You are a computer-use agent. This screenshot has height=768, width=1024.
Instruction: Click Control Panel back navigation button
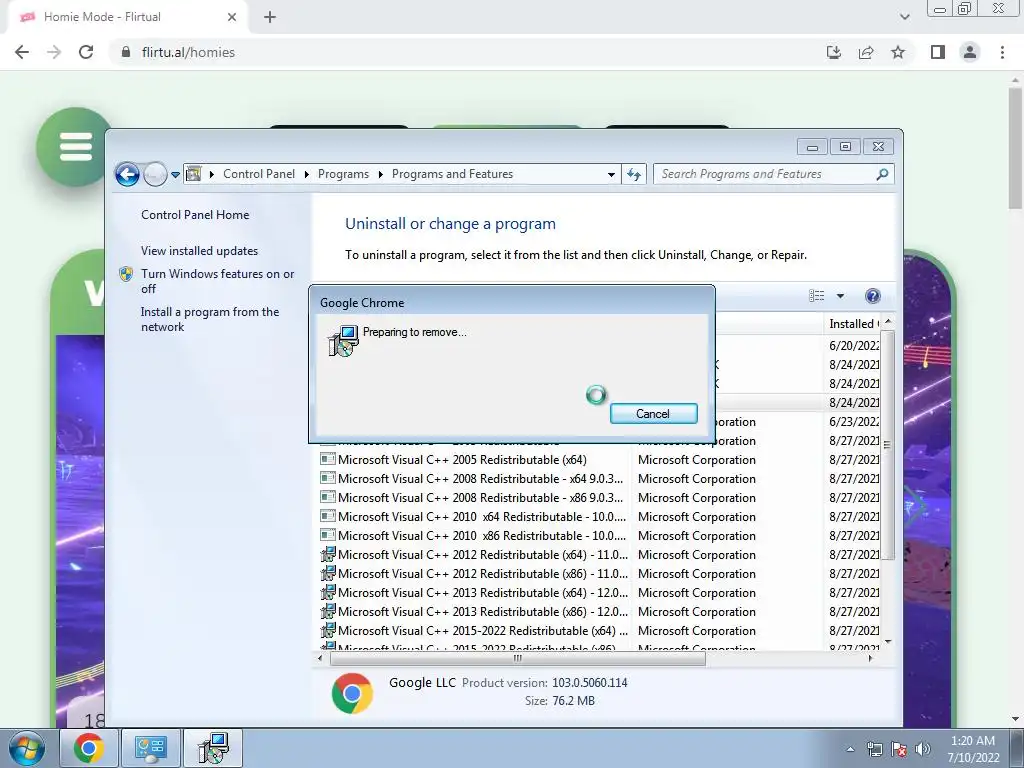tap(127, 174)
